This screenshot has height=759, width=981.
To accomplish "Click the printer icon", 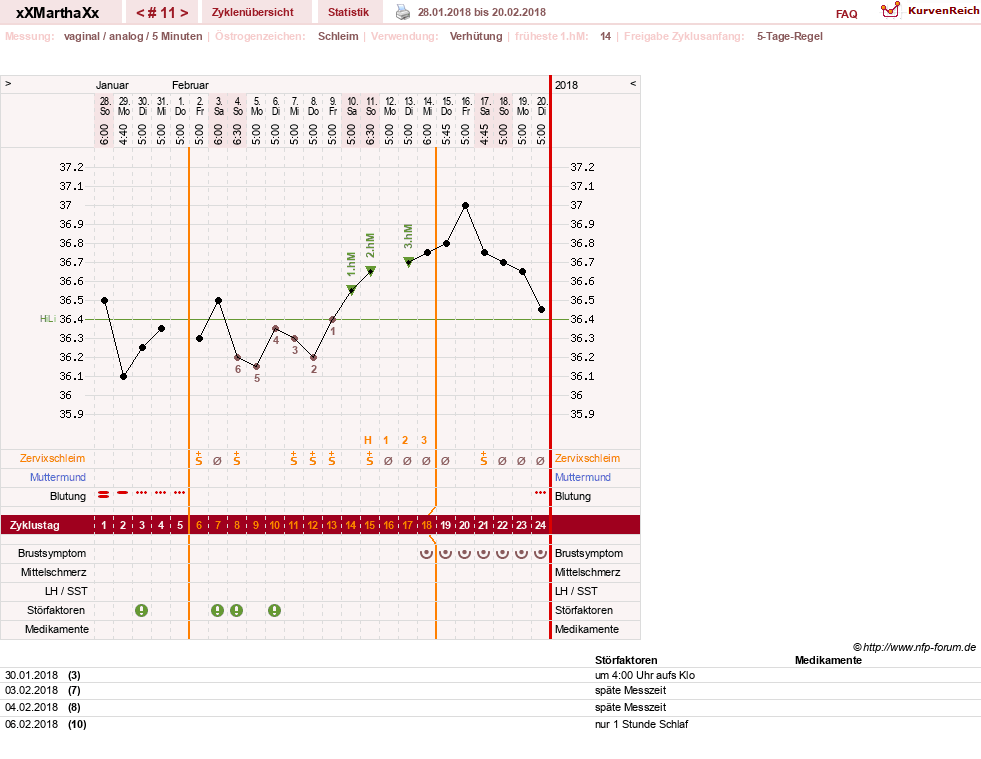I will [403, 13].
